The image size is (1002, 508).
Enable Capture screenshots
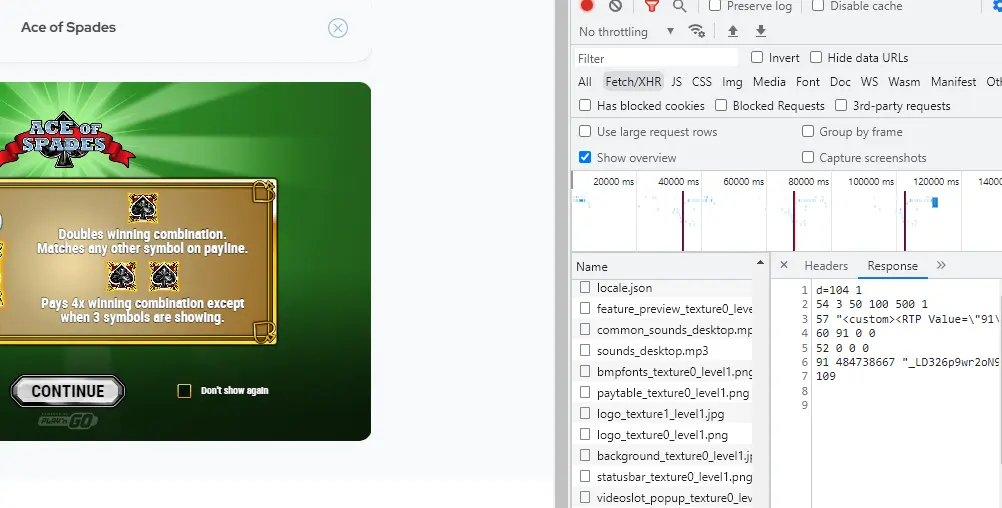[x=808, y=157]
